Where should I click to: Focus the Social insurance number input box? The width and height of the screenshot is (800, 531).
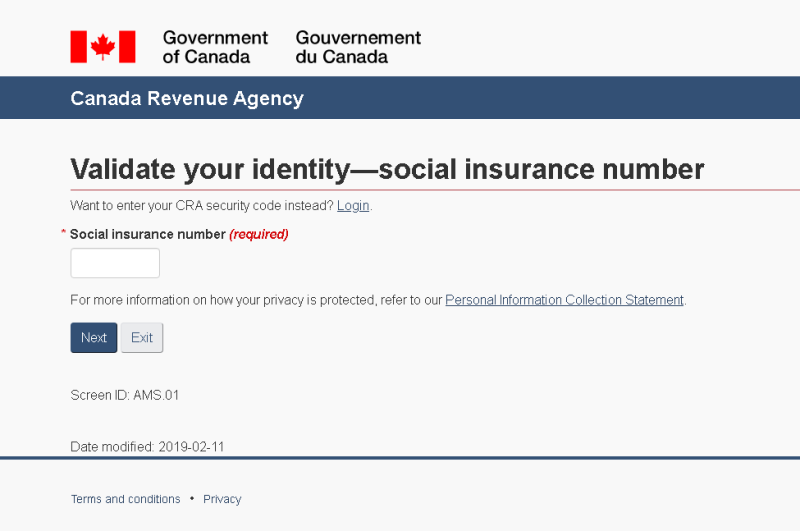[x=115, y=263]
